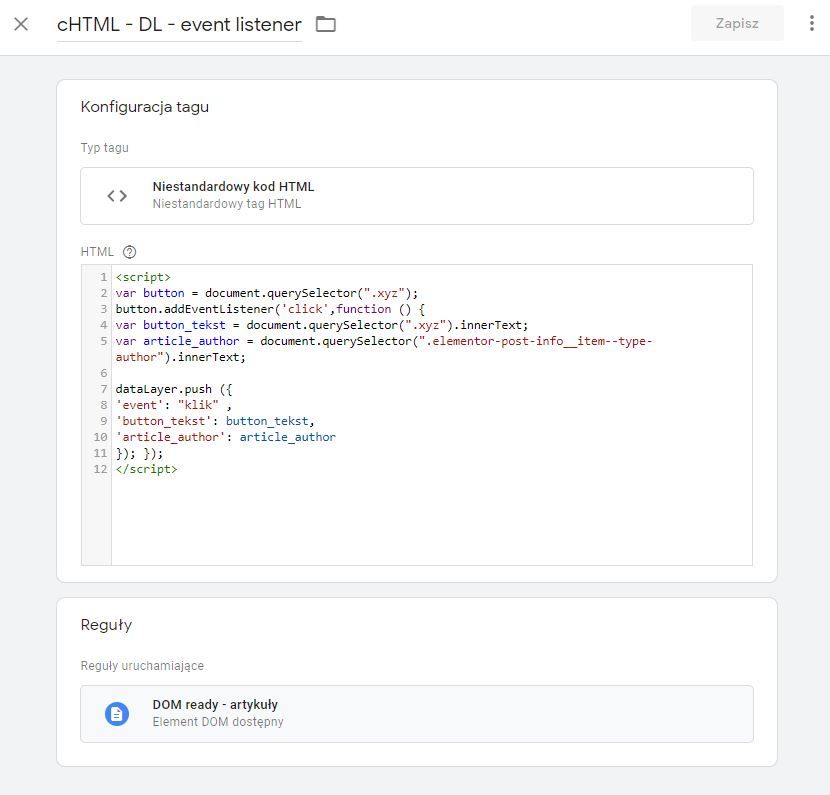This screenshot has width=830, height=795.
Task: Click line number 6 in the gutter
Action: tap(104, 373)
